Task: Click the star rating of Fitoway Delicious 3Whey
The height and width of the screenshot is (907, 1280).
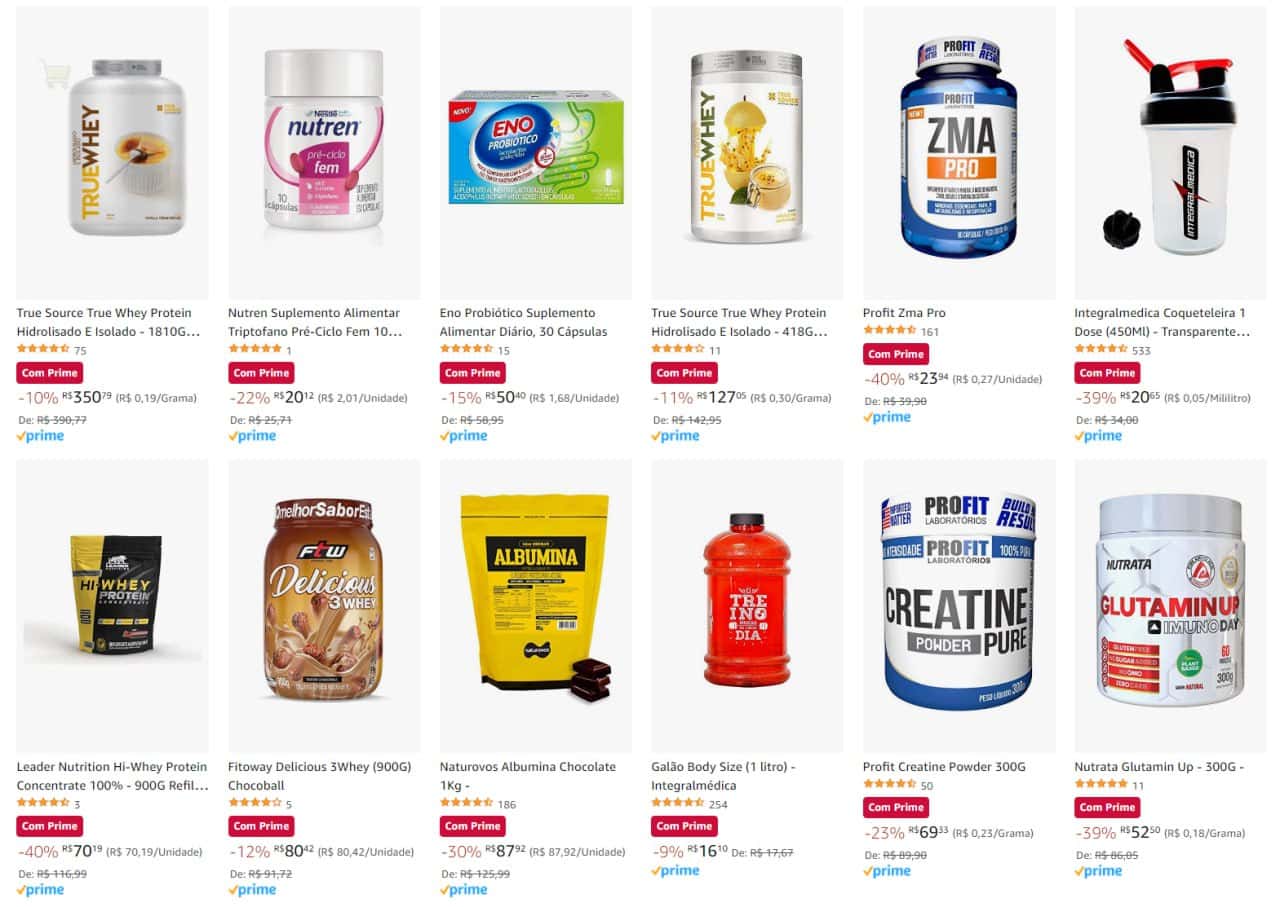Action: pos(254,803)
